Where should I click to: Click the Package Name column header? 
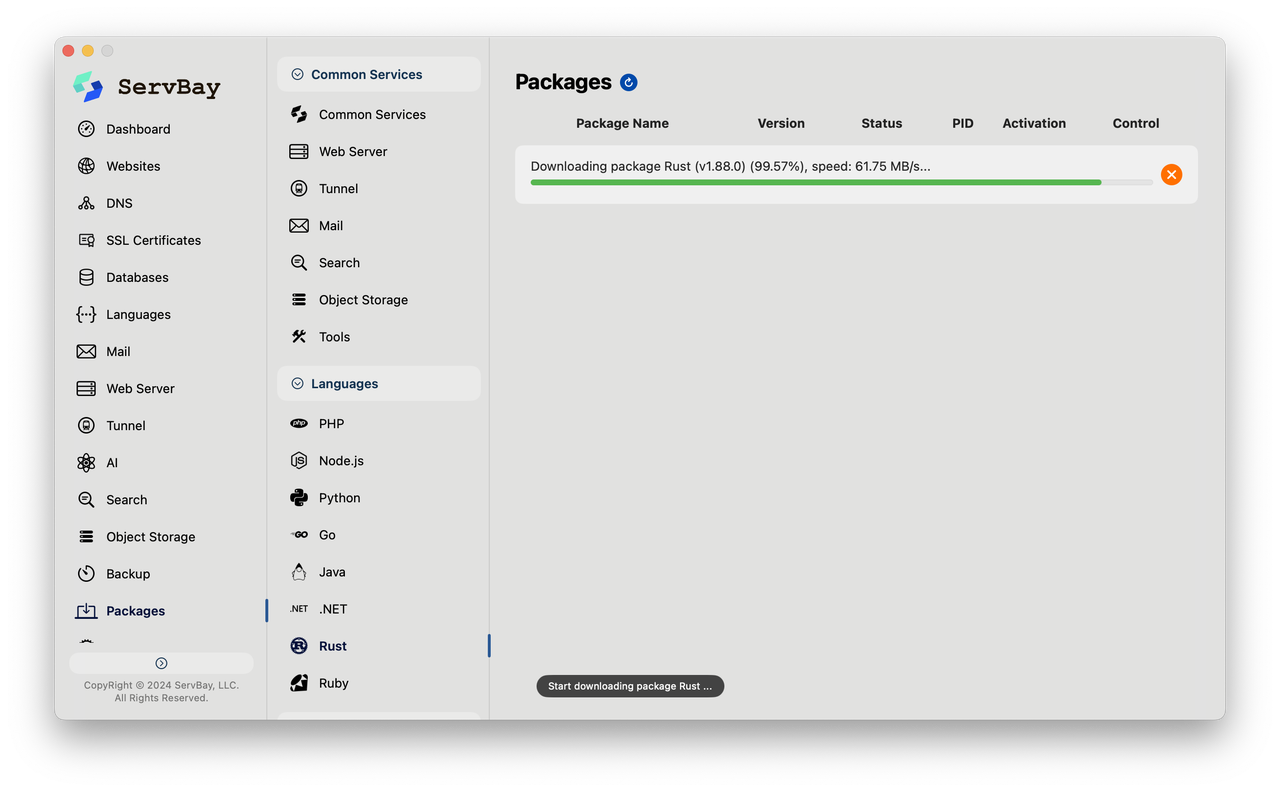point(622,123)
